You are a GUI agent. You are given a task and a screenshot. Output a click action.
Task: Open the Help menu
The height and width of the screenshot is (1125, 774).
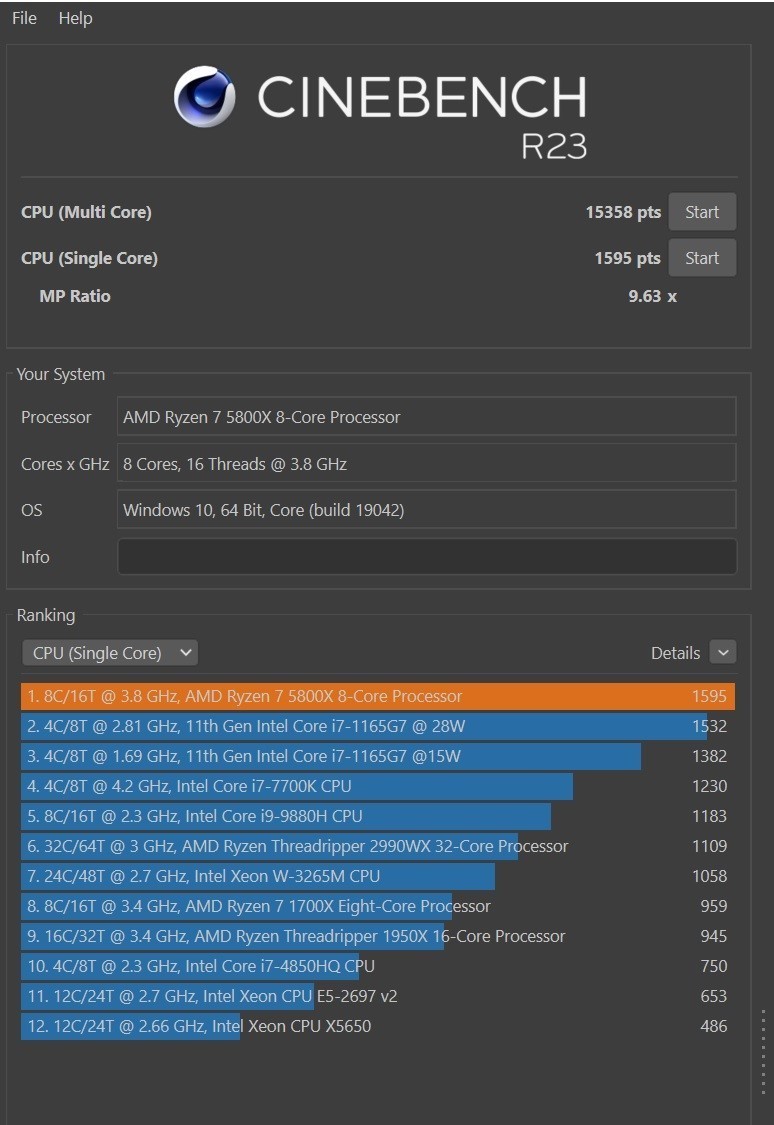click(75, 18)
